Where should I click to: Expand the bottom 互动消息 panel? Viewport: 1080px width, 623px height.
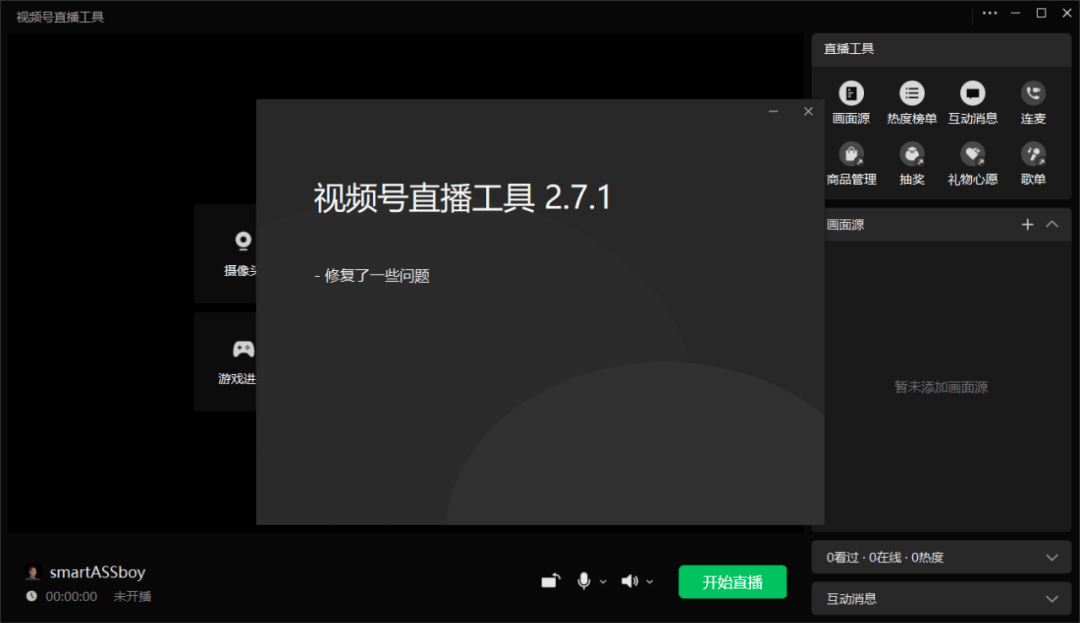click(x=1051, y=599)
